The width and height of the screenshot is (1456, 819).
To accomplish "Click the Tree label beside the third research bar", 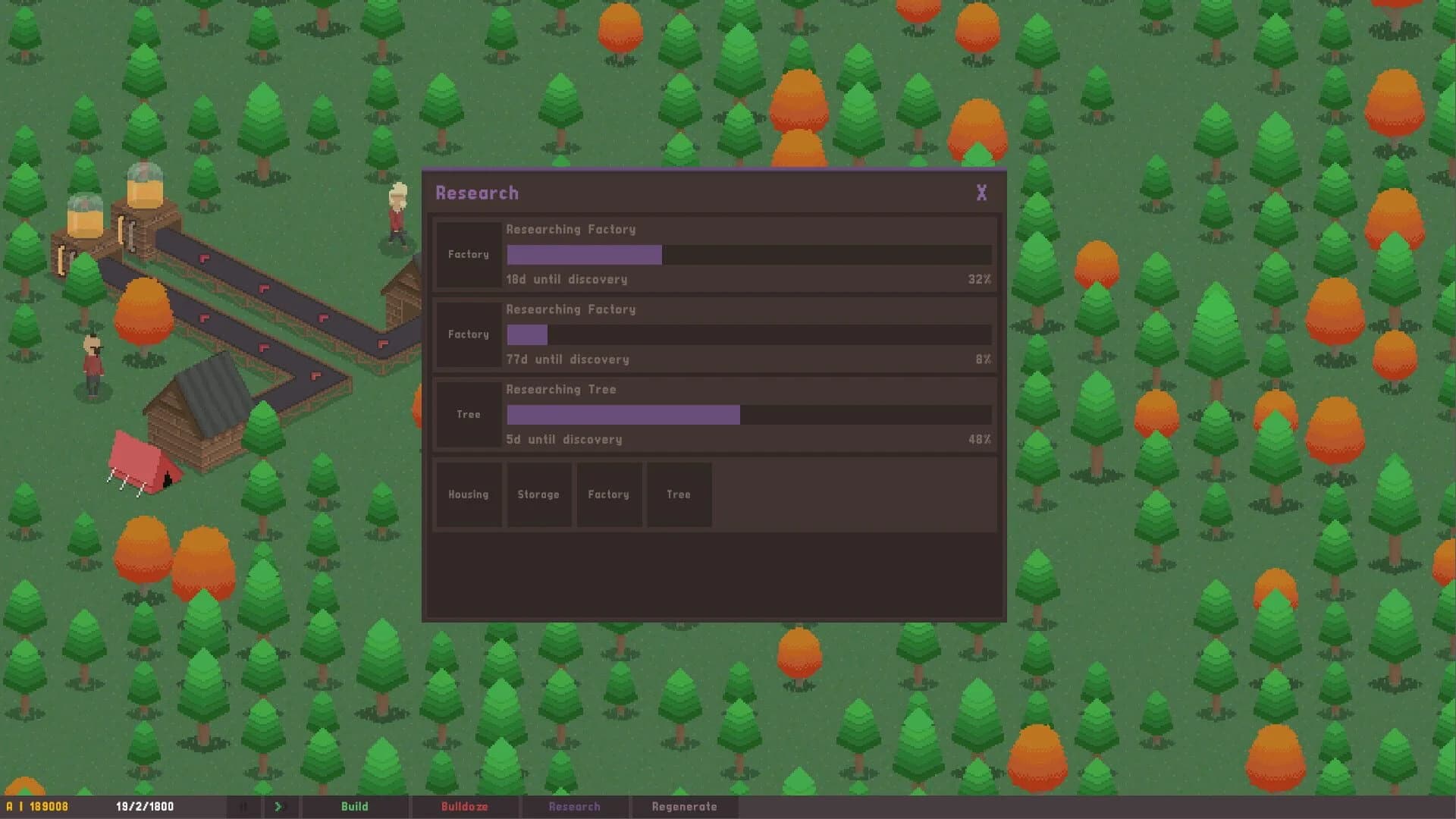I will tap(469, 414).
